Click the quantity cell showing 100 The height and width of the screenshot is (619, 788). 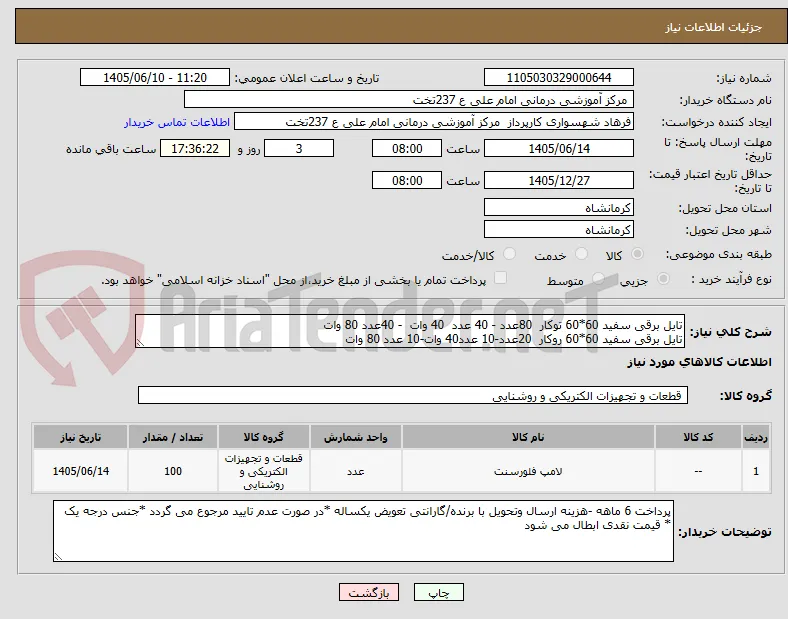click(173, 471)
